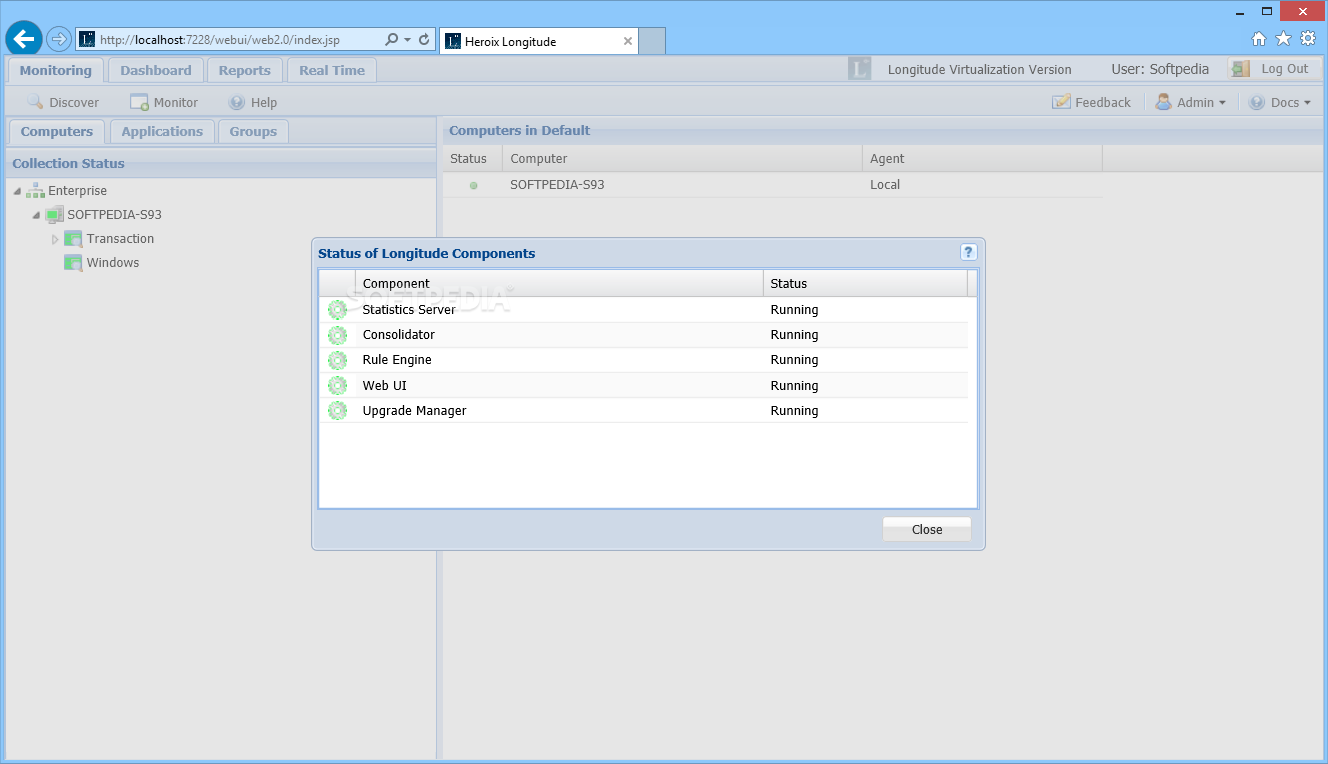The image size is (1328, 764).
Task: Click the Rule Engine status gear icon
Action: point(337,360)
